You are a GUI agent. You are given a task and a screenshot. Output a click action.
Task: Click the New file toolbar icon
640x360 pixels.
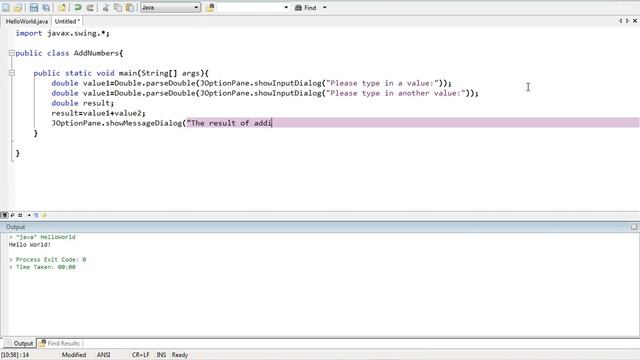click(6, 7)
